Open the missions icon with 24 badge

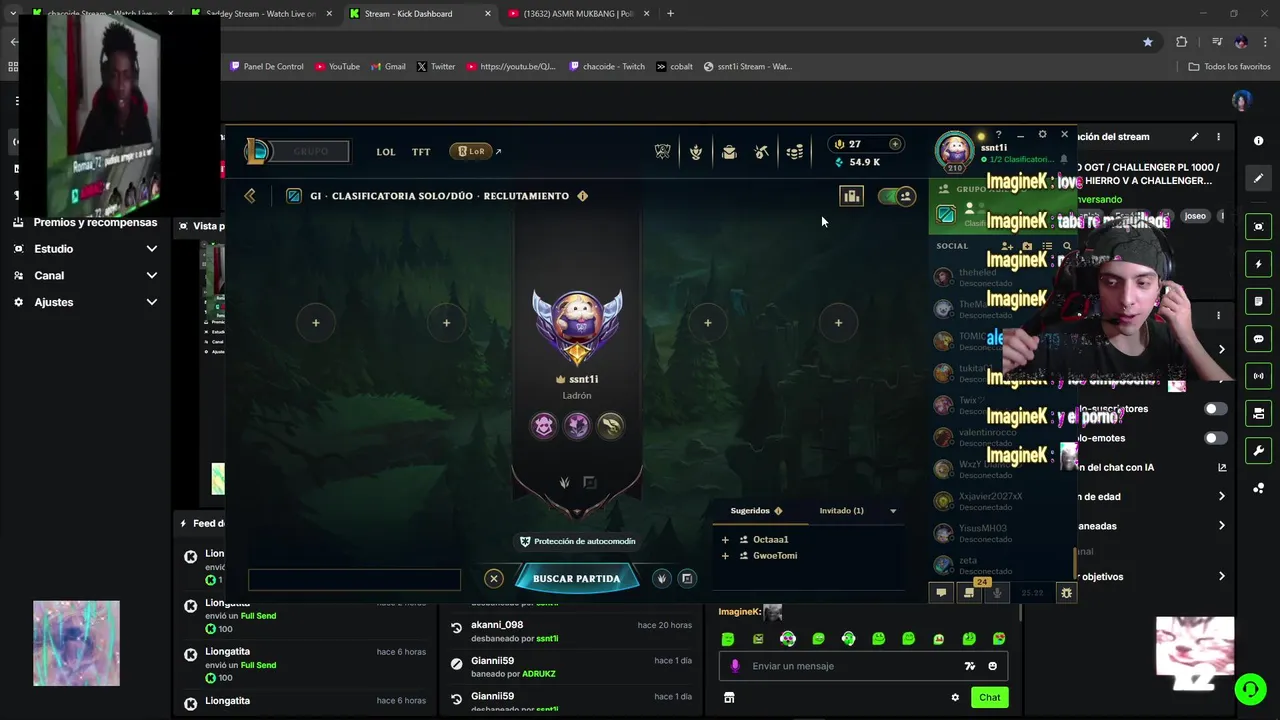point(969,592)
